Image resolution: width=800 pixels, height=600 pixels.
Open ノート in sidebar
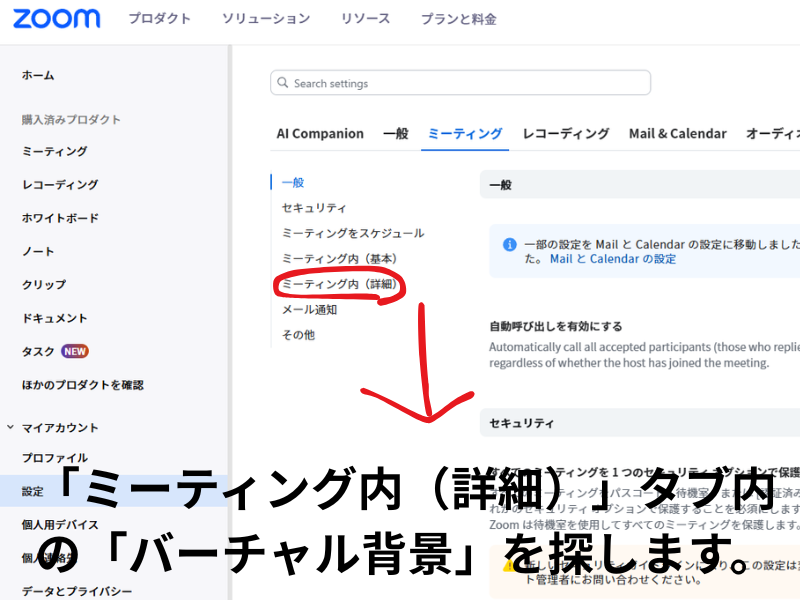[38, 252]
